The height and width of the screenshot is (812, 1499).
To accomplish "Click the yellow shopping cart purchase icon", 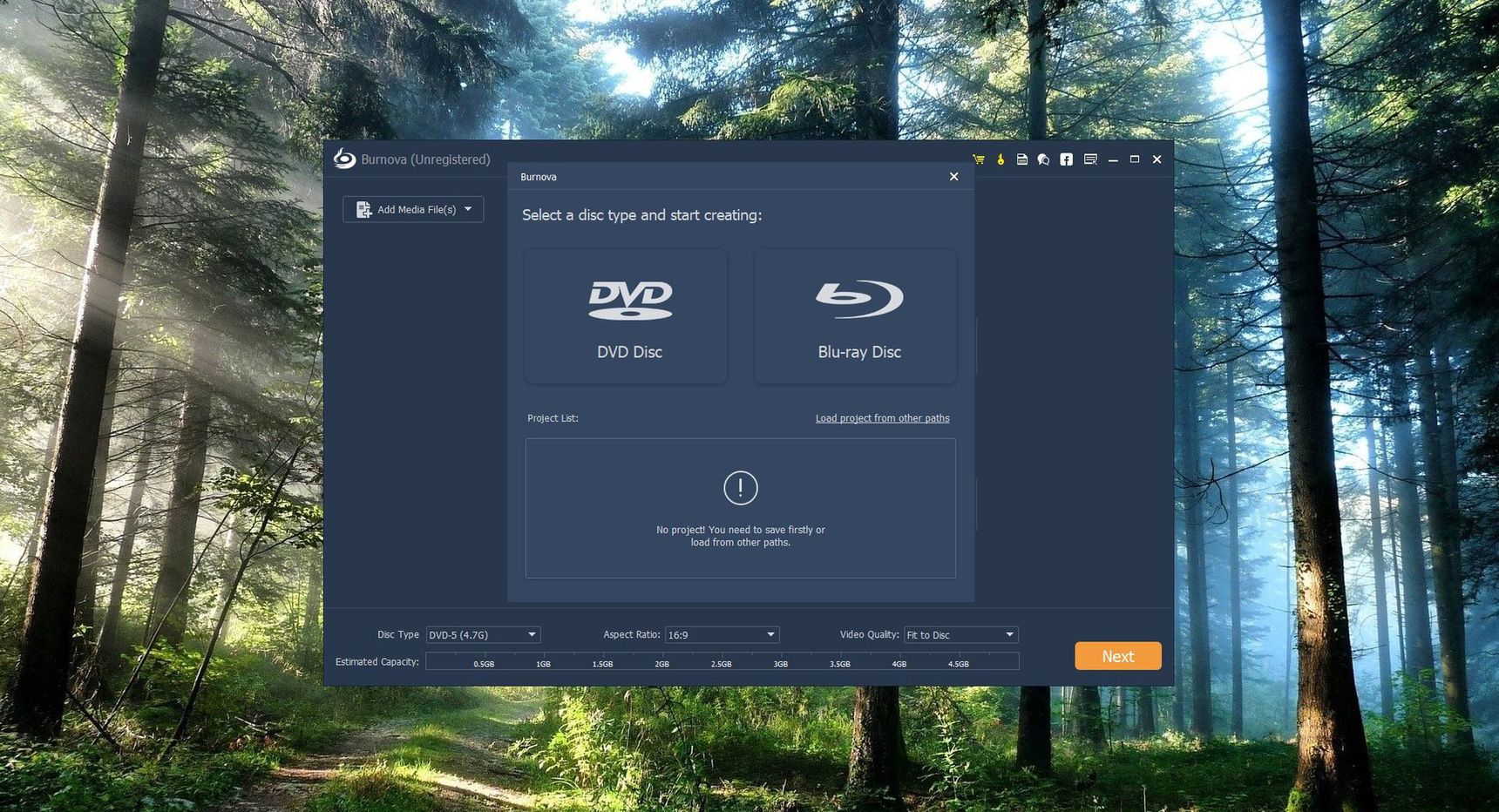I will 979,159.
